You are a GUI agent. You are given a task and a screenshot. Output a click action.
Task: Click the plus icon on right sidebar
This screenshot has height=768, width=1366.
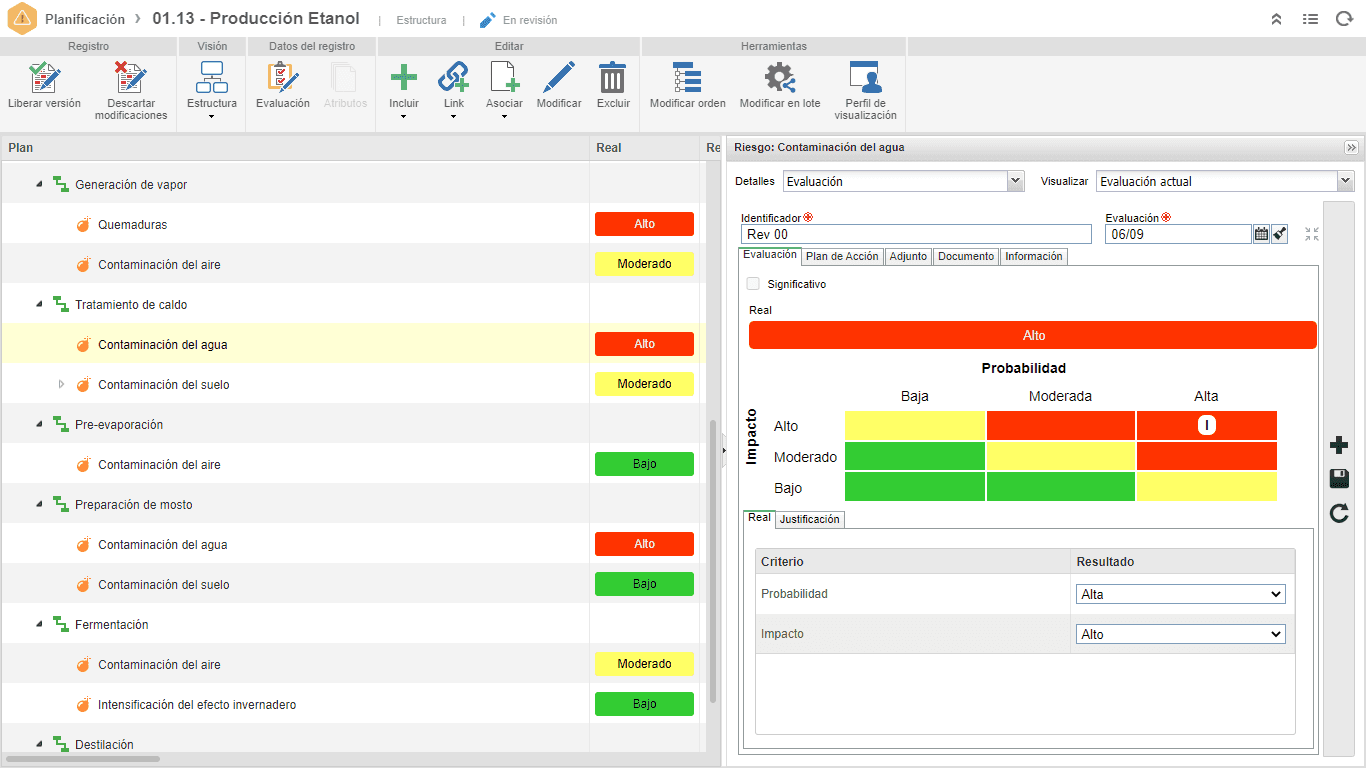pyautogui.click(x=1339, y=446)
